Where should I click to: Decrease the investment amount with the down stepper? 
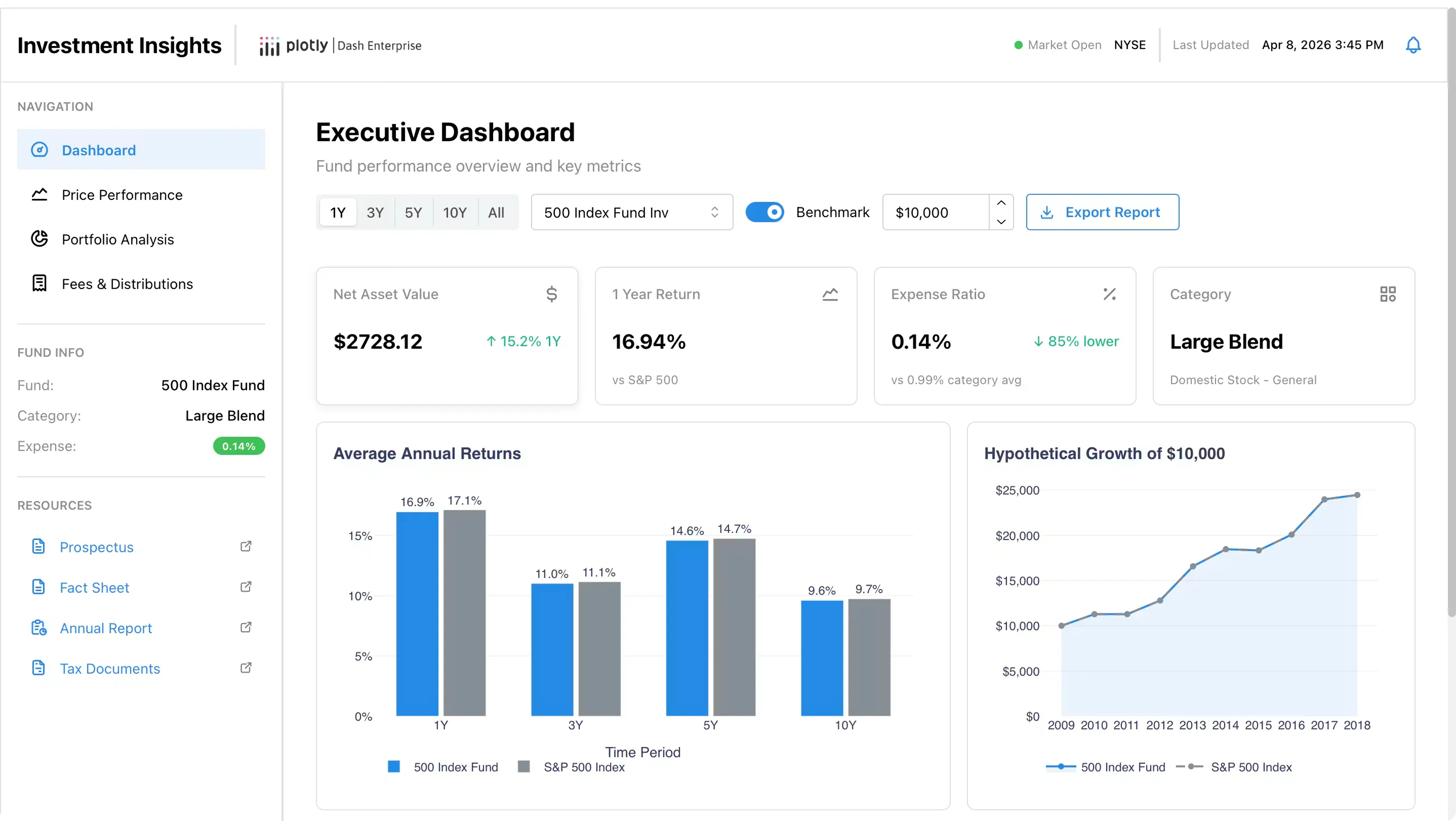[1001, 222]
